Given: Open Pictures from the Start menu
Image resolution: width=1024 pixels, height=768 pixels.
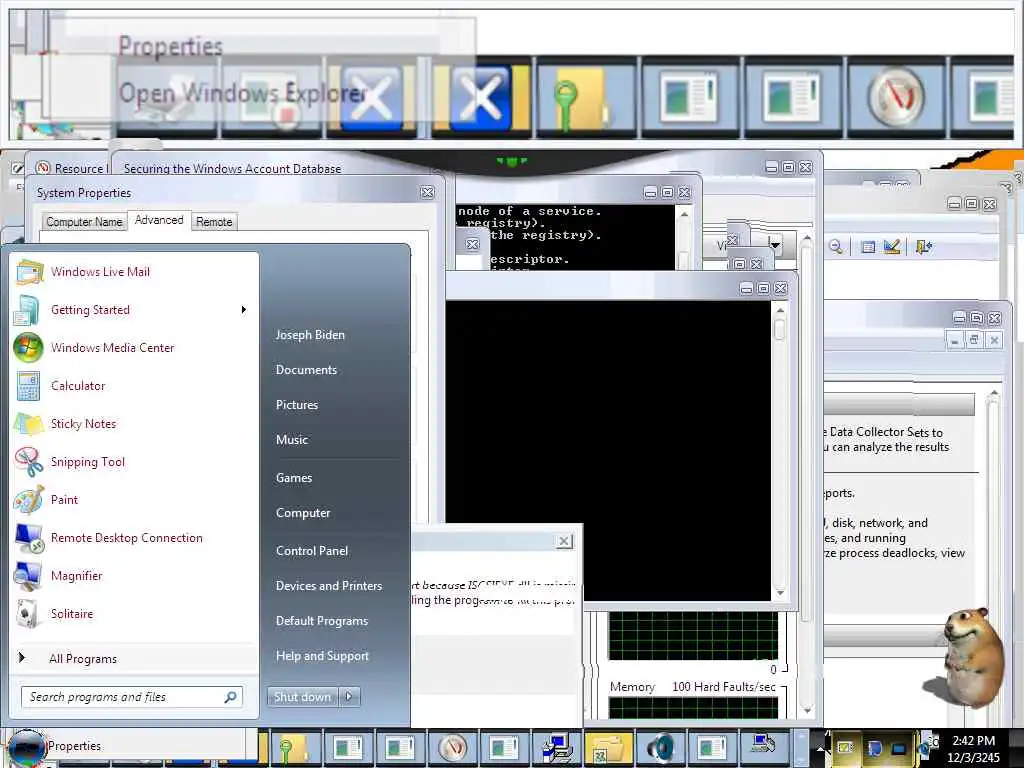Looking at the screenshot, I should pos(297,405).
